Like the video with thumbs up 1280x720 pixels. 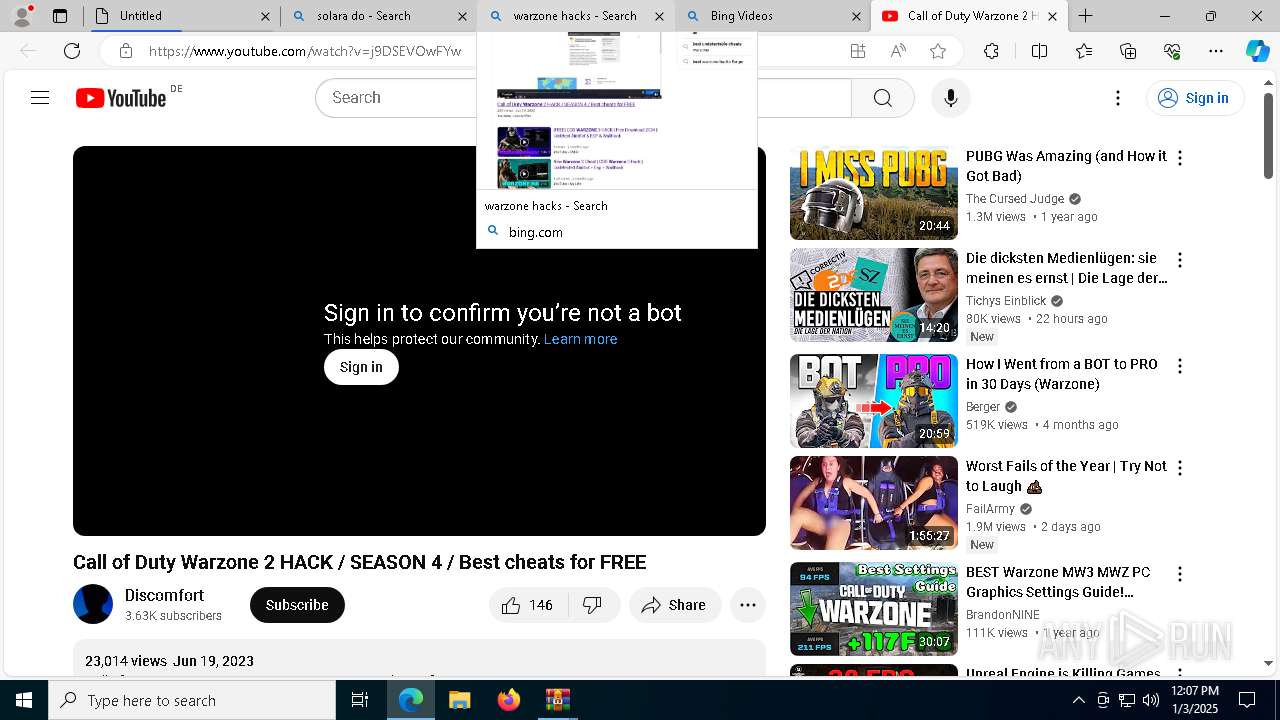[528, 605]
